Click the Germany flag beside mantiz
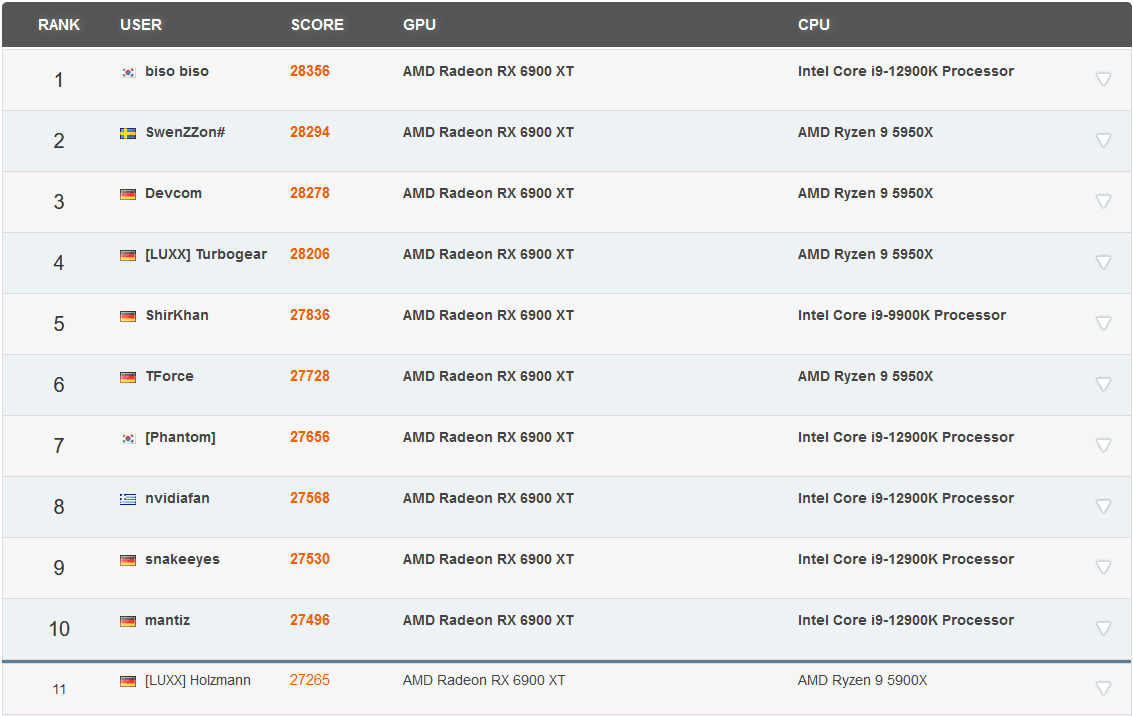The height and width of the screenshot is (716, 1133). (128, 621)
